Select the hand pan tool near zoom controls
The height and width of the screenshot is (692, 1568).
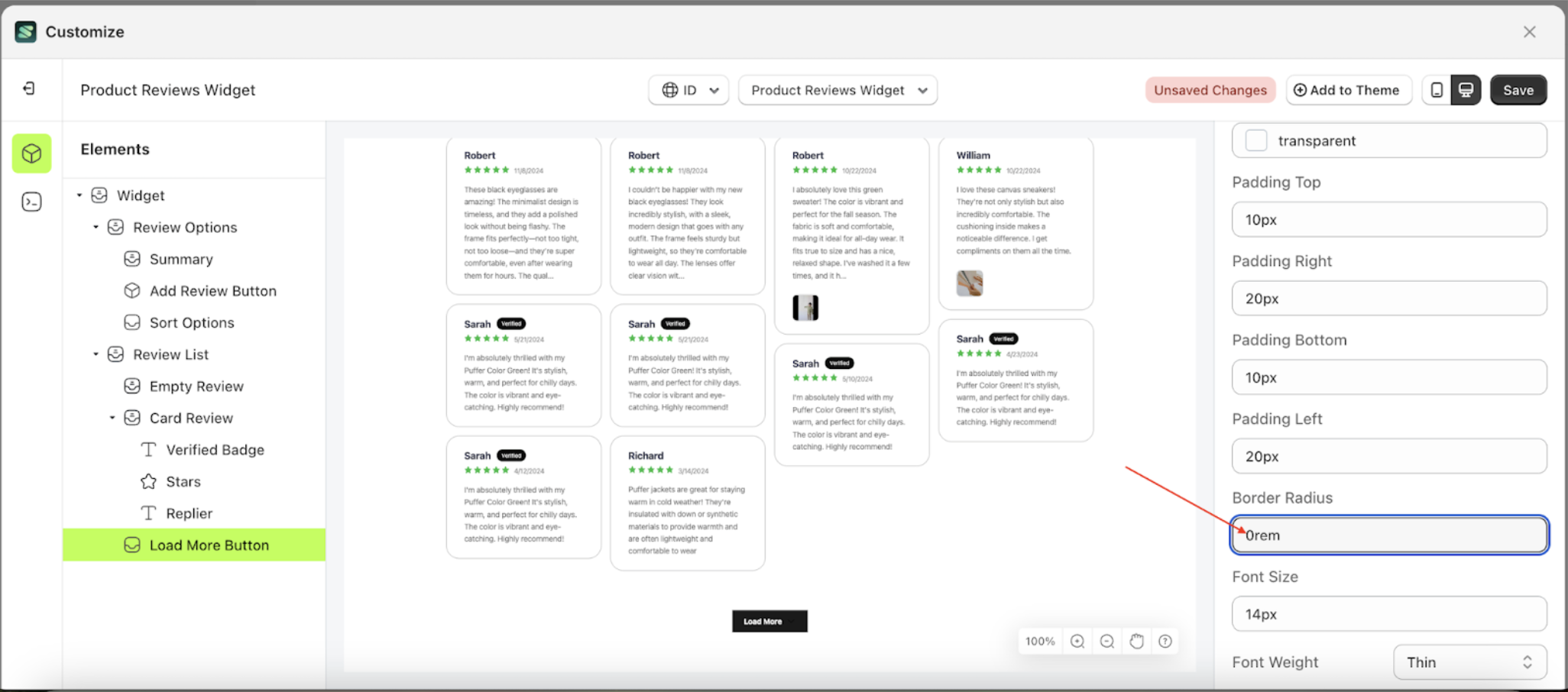[1136, 641]
